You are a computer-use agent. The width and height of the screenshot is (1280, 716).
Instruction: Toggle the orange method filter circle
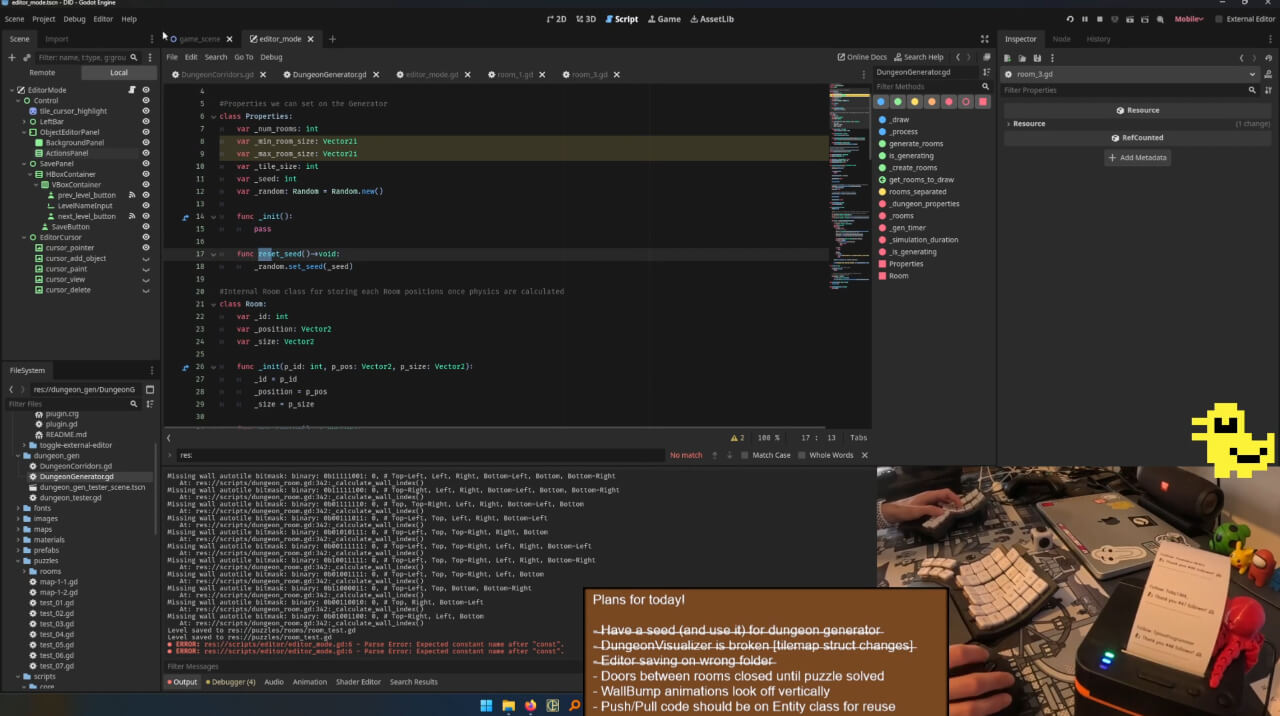coord(932,102)
